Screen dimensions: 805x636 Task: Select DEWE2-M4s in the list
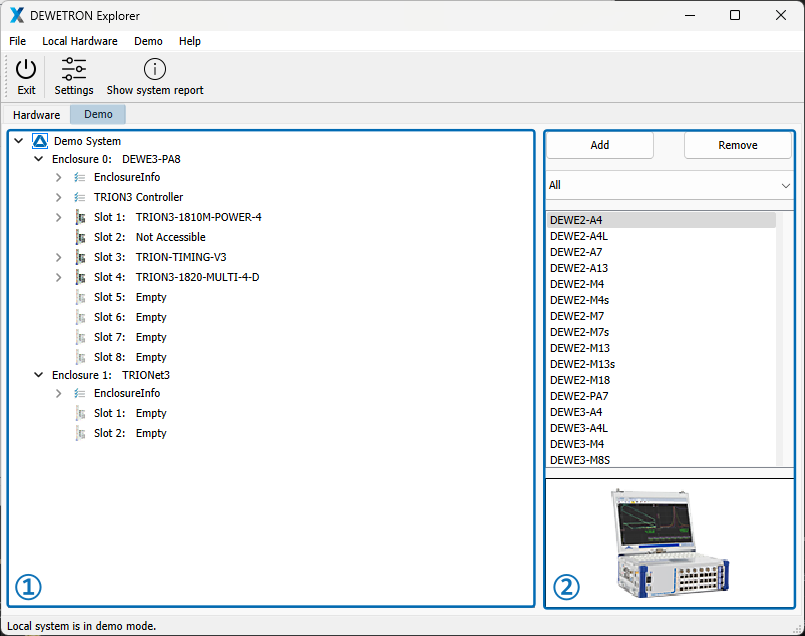661,300
